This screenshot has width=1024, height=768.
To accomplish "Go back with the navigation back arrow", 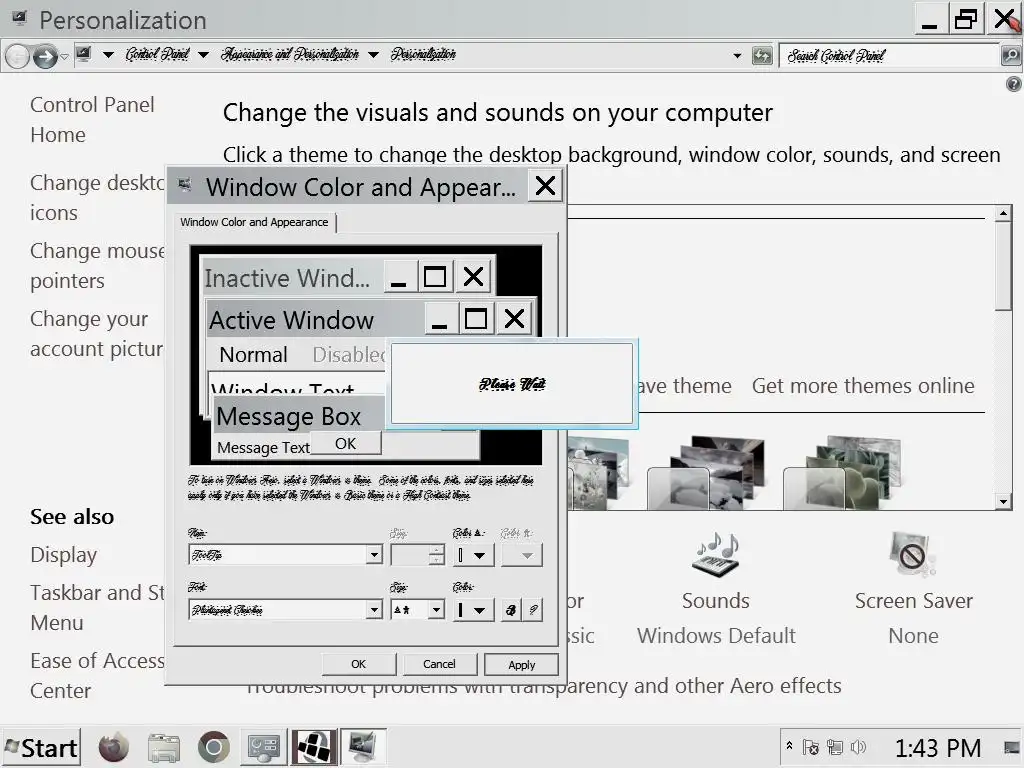I will [18, 57].
